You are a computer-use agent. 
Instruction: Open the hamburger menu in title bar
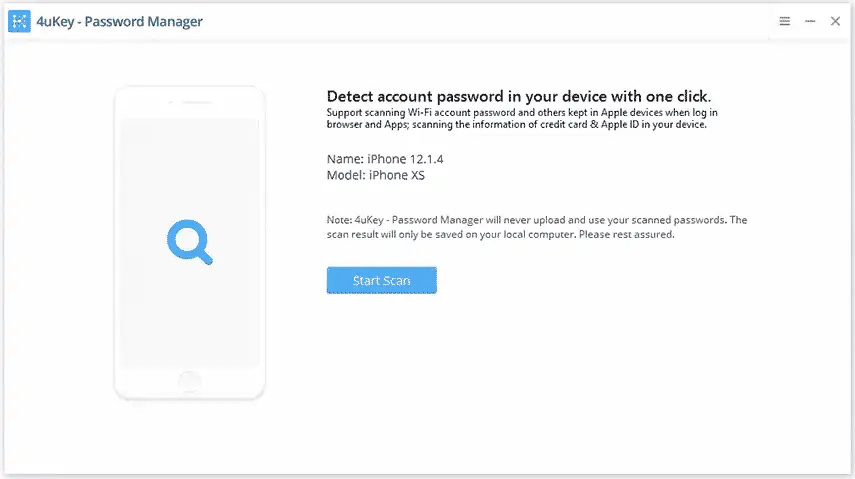point(785,21)
